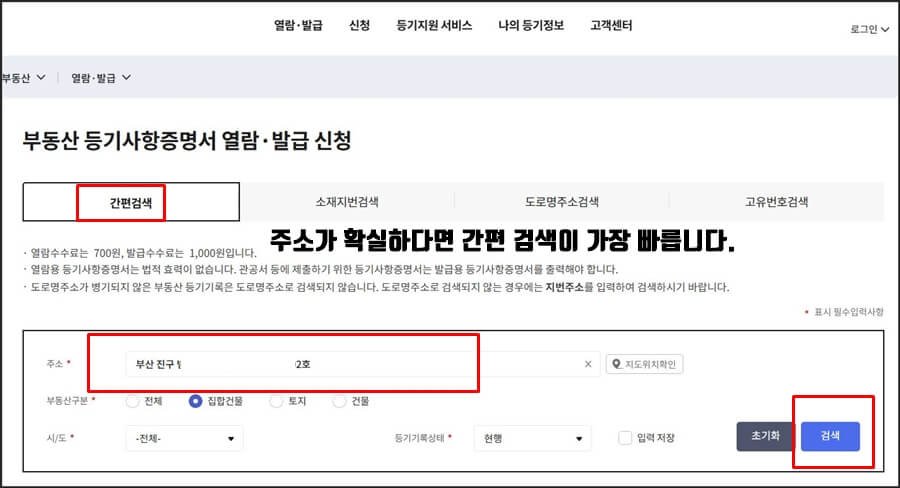Select the 건물 radio button
Viewport: 900px width, 488px height.
339,401
